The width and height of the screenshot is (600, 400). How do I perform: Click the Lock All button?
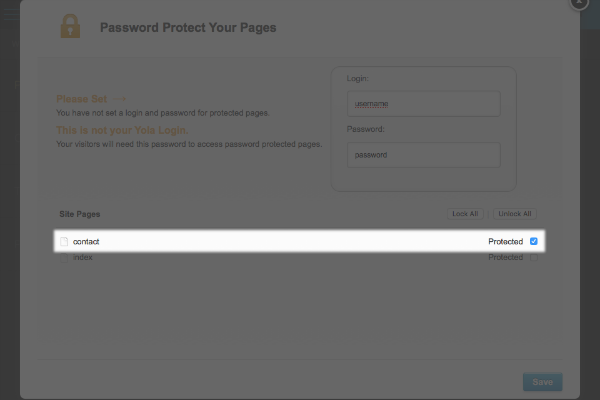tap(466, 214)
